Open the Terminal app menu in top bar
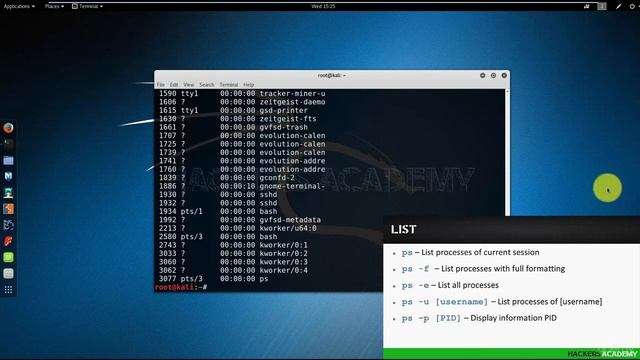The height and width of the screenshot is (360, 640). coord(87,6)
